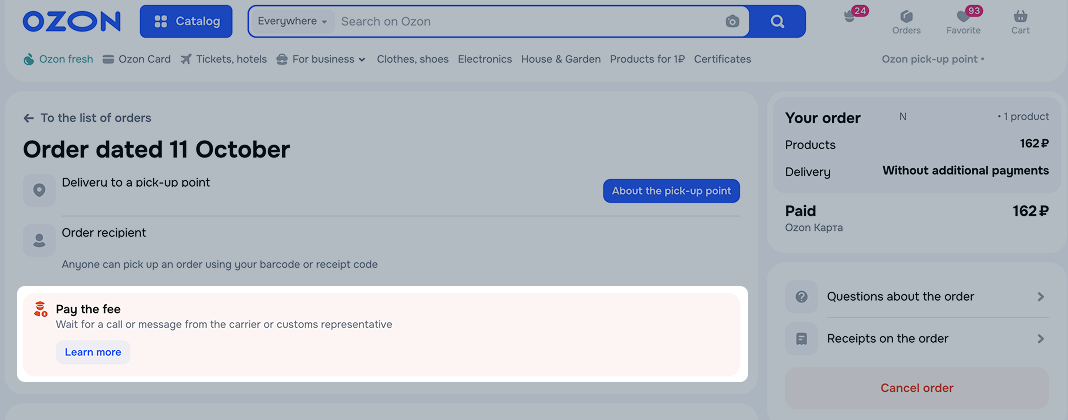Focus the Search on Ozon field

(x=525, y=21)
